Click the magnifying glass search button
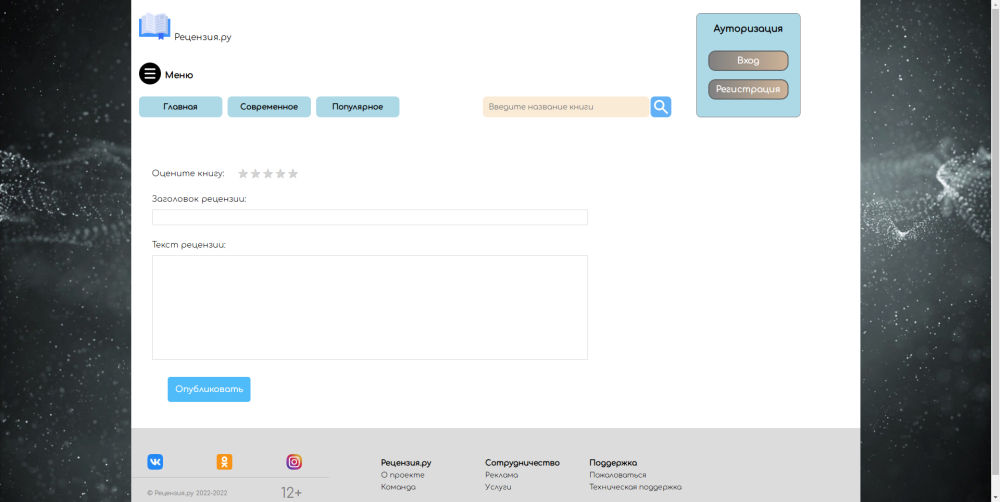This screenshot has height=502, width=1000. (x=661, y=107)
